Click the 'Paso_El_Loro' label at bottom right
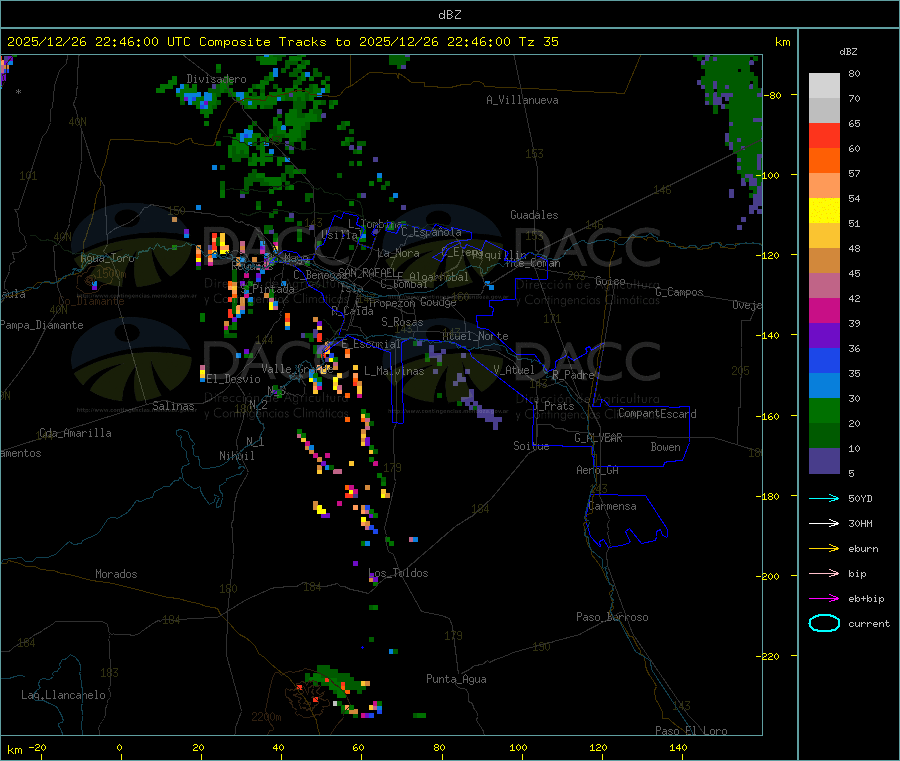900x761 pixels. 692,731
